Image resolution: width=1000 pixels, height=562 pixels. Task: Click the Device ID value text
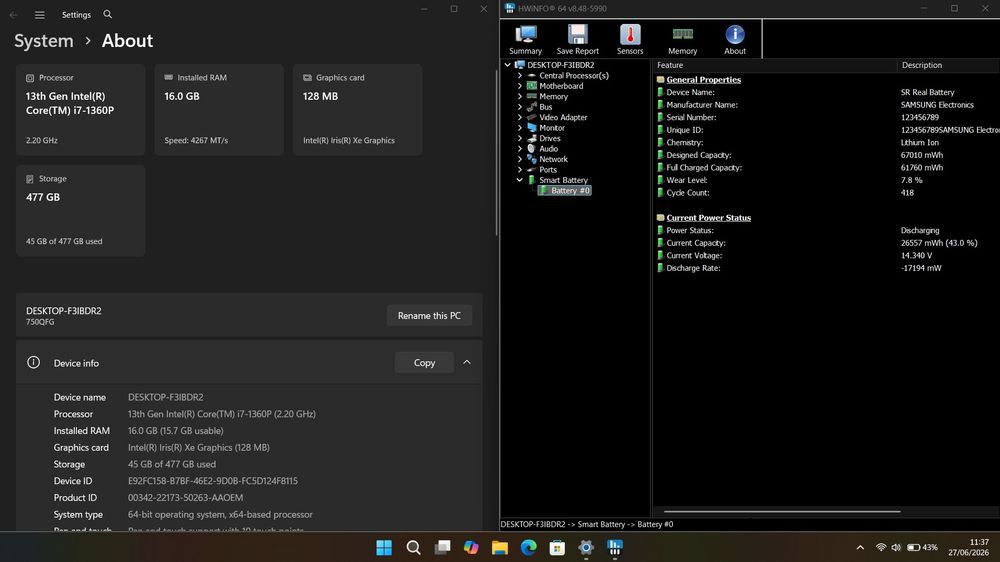tap(212, 481)
